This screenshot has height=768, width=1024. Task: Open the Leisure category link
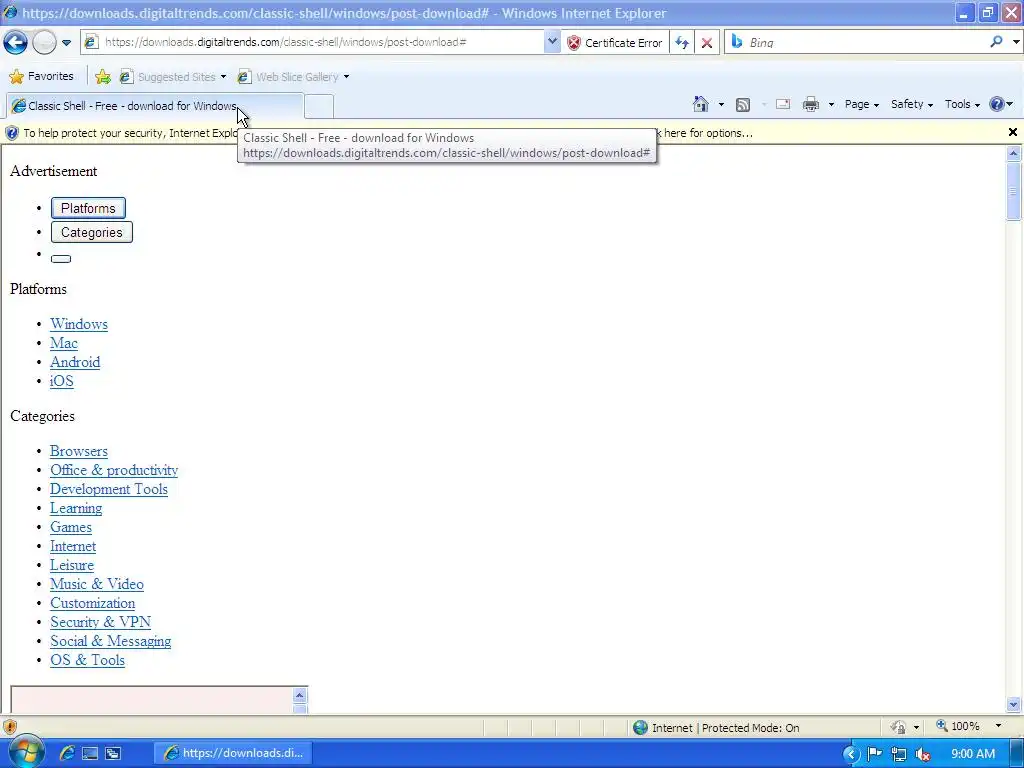click(x=72, y=565)
